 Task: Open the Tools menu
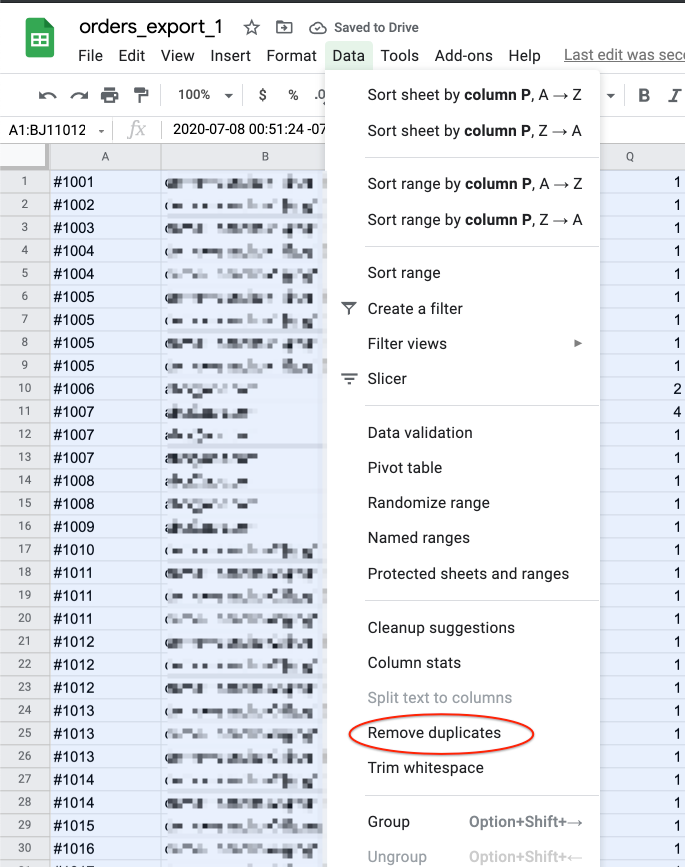[x=400, y=56]
